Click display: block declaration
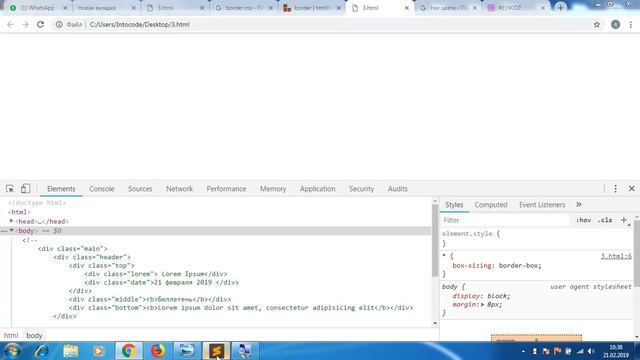 (481, 296)
